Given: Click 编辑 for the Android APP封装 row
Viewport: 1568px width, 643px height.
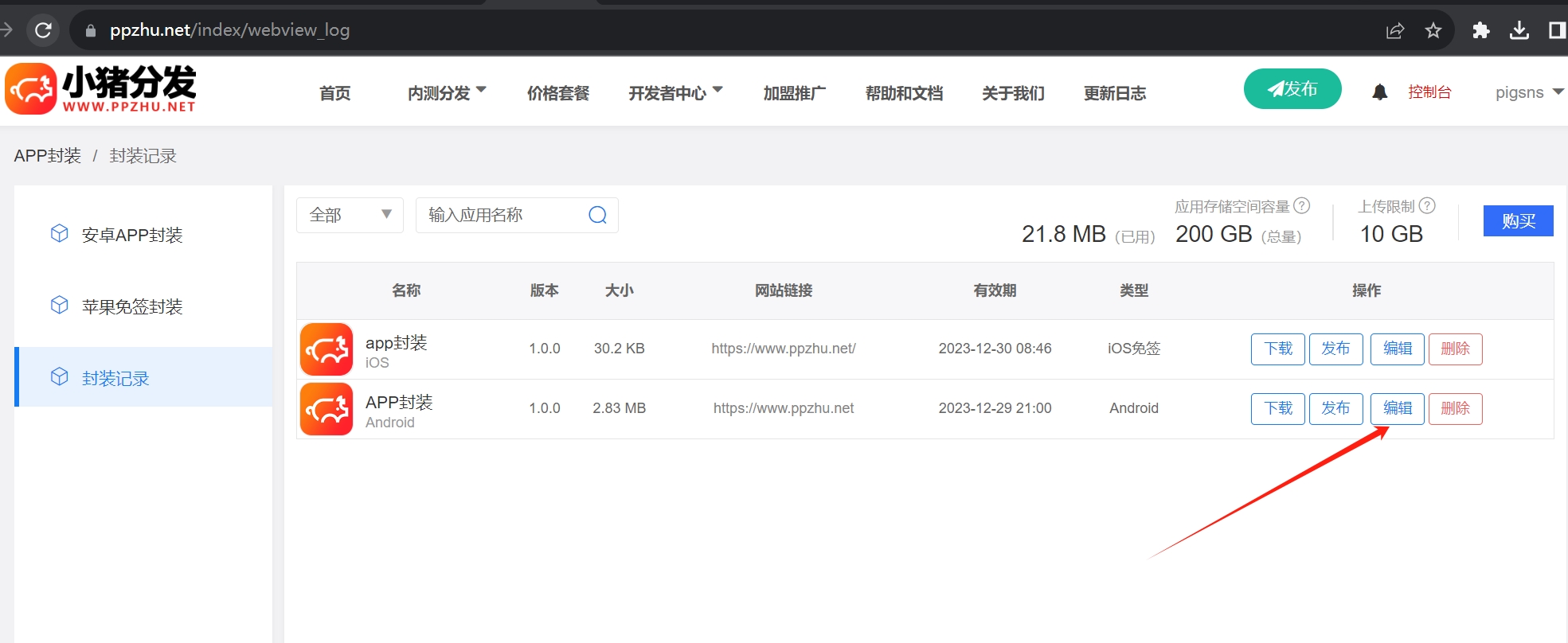Looking at the screenshot, I should coord(1397,408).
